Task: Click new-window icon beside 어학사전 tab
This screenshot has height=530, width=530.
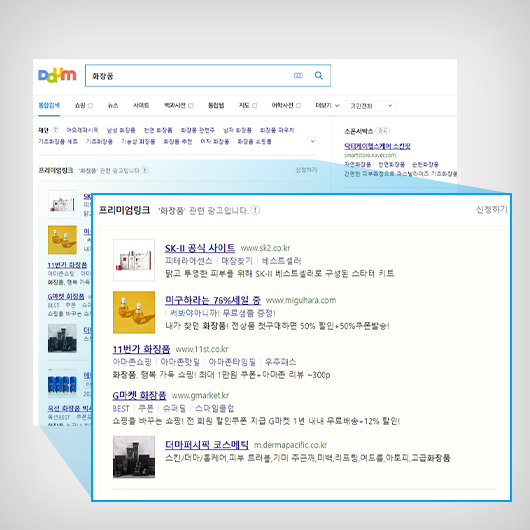Action: click(298, 106)
